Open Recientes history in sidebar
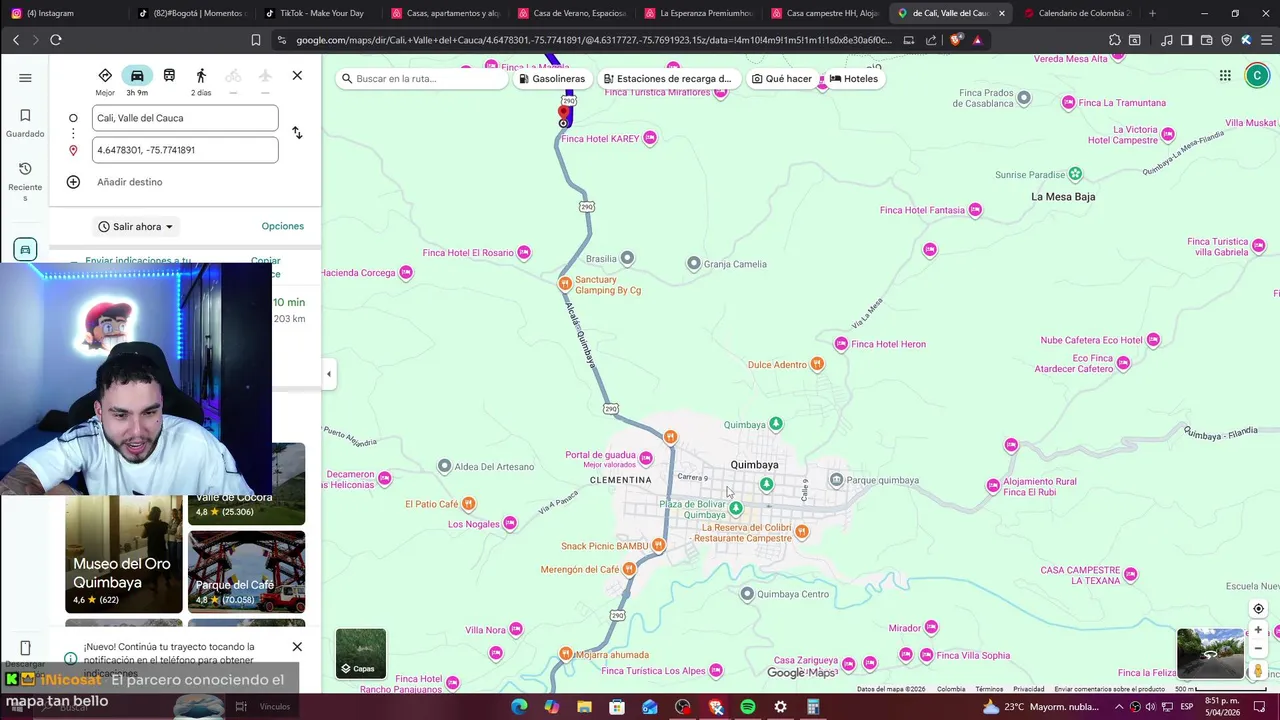The width and height of the screenshot is (1280, 720). (25, 181)
